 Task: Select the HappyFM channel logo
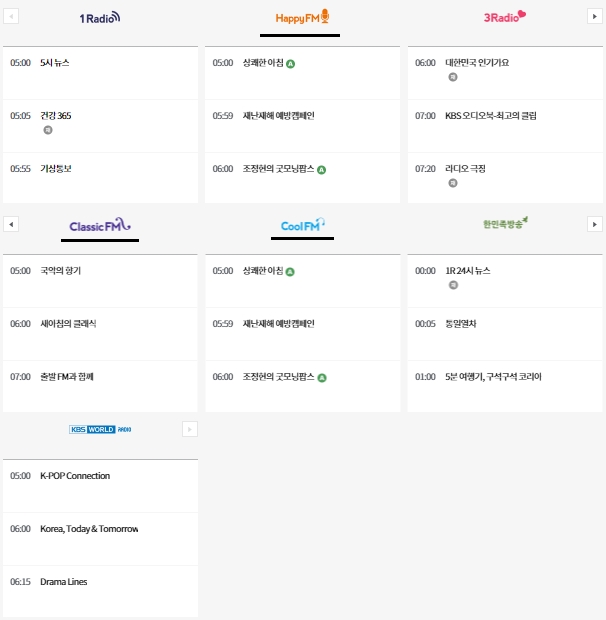302,17
